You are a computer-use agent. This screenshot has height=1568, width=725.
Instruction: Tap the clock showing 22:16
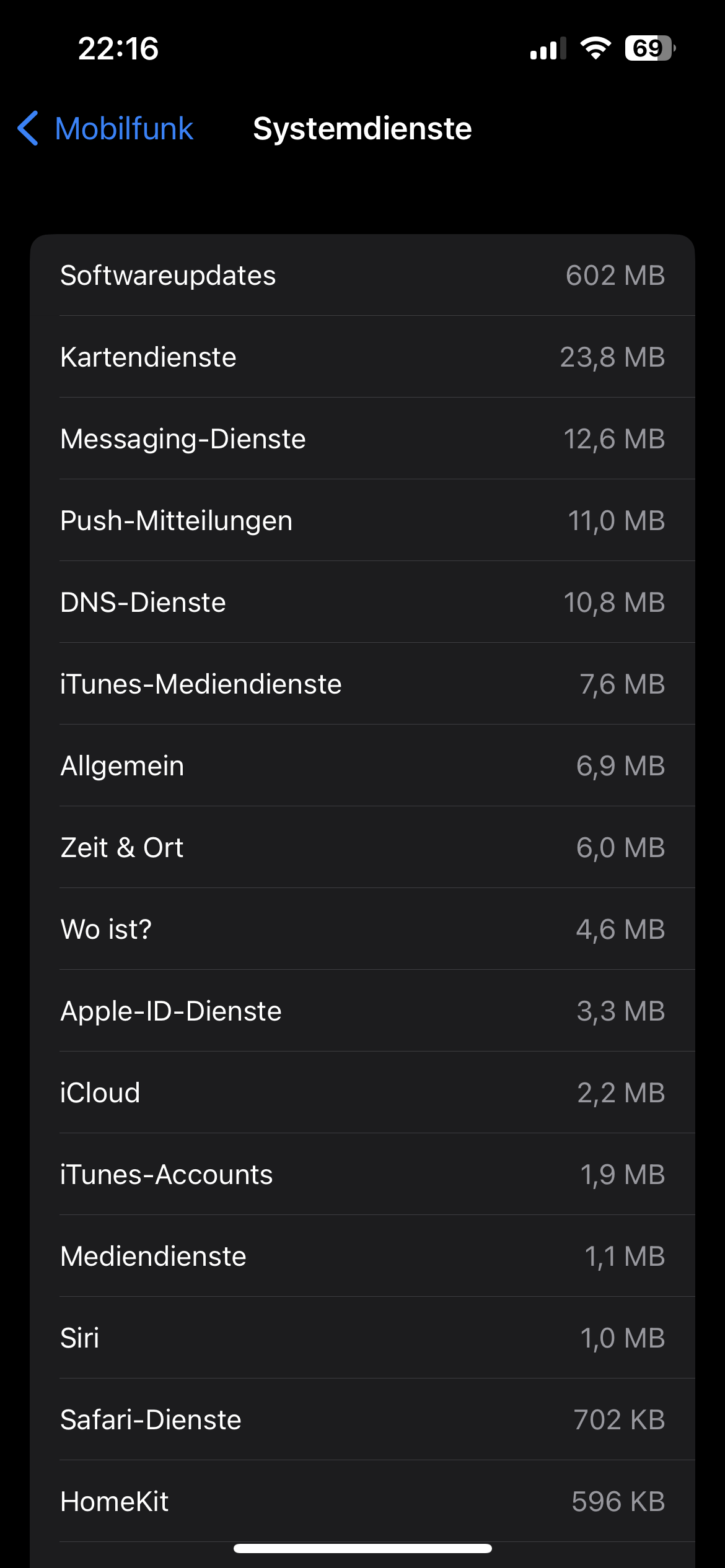pos(118,48)
